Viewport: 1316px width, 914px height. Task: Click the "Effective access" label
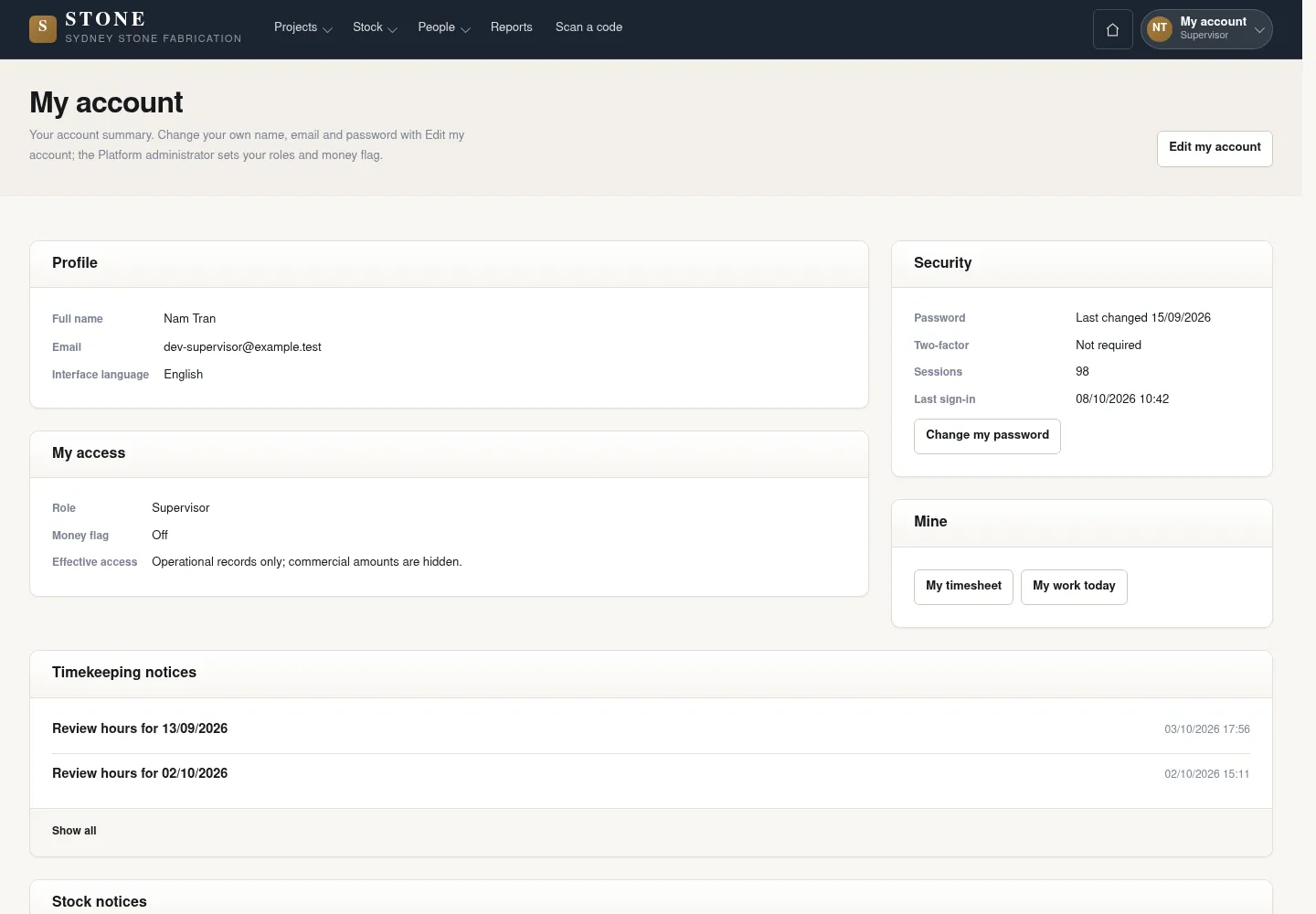pyautogui.click(x=94, y=562)
